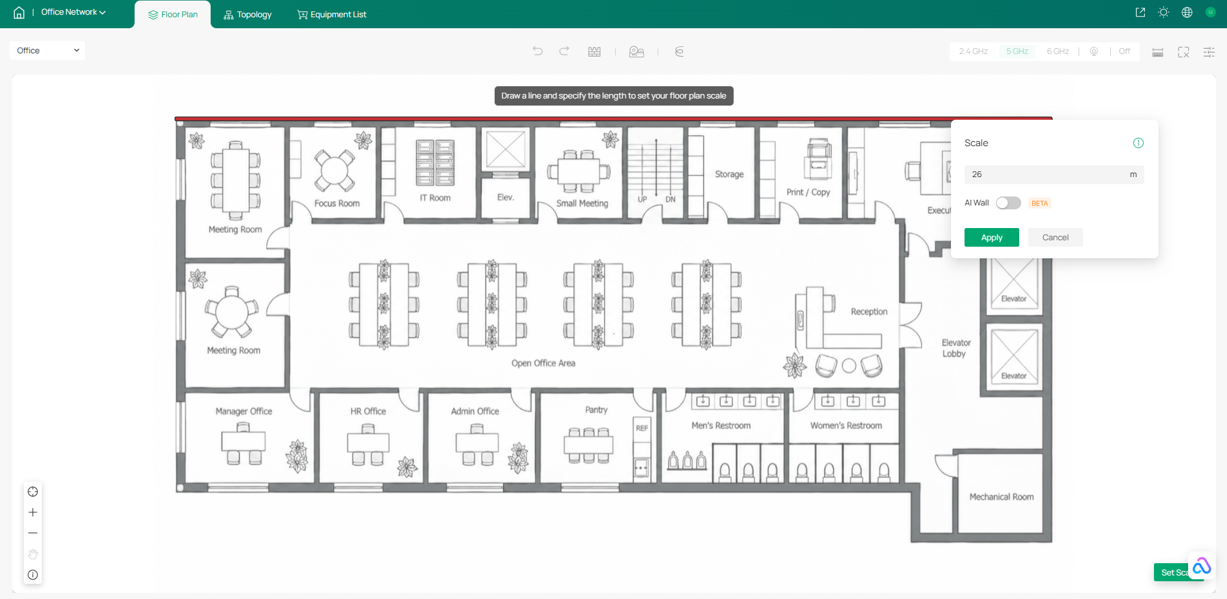Click the redo arrow icon
The image size is (1227, 599).
564,51
